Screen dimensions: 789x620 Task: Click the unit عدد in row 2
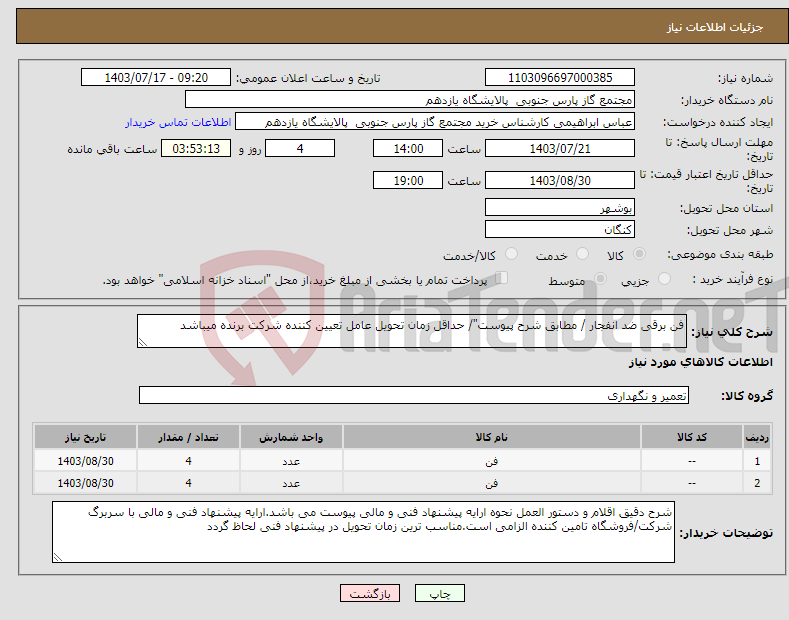coord(291,483)
